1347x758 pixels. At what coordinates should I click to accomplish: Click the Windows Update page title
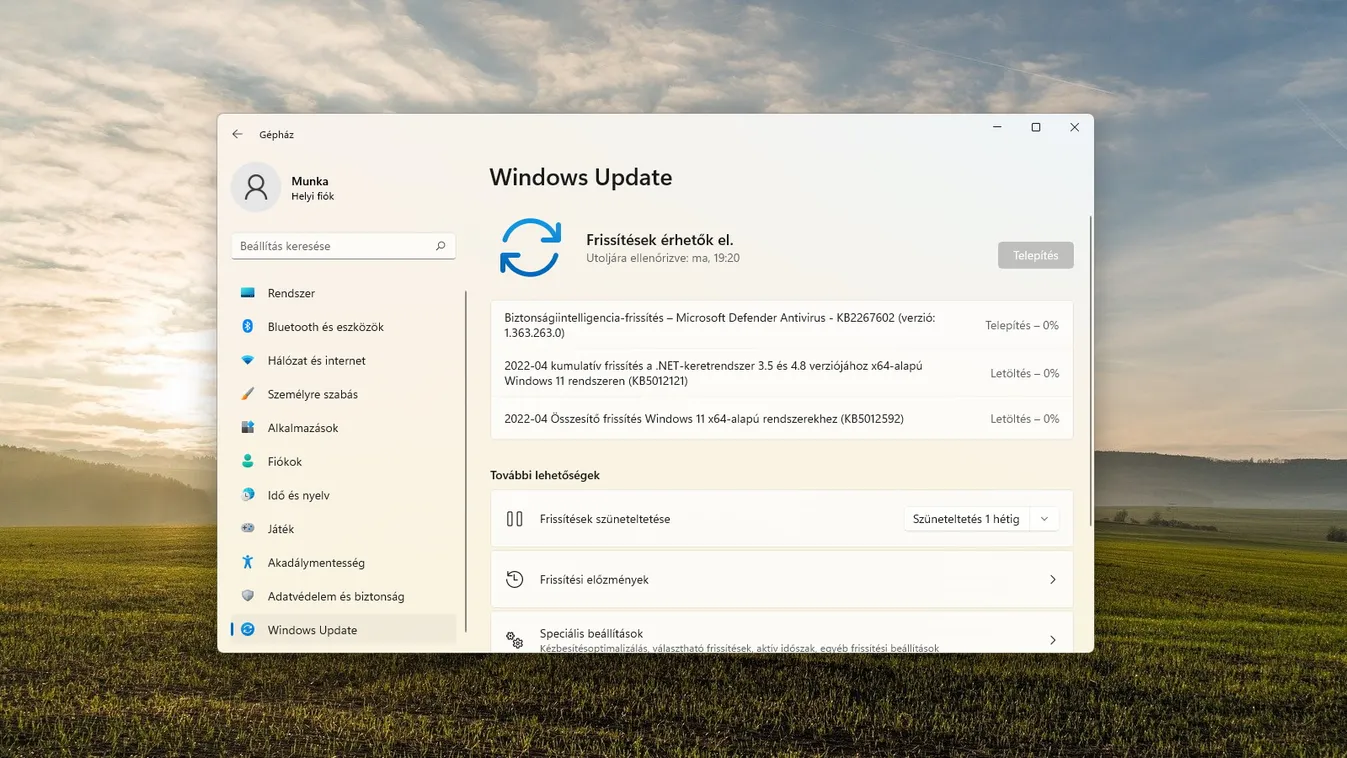[580, 178]
